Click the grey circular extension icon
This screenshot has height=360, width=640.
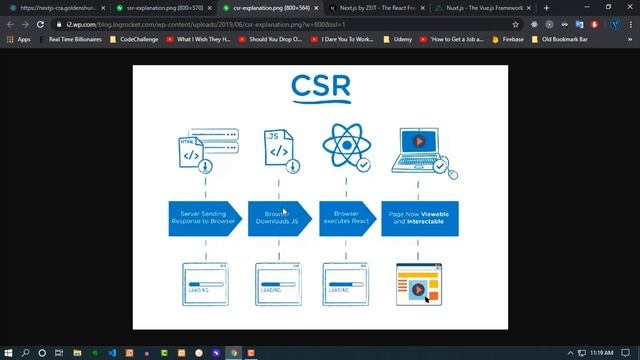(x=549, y=24)
